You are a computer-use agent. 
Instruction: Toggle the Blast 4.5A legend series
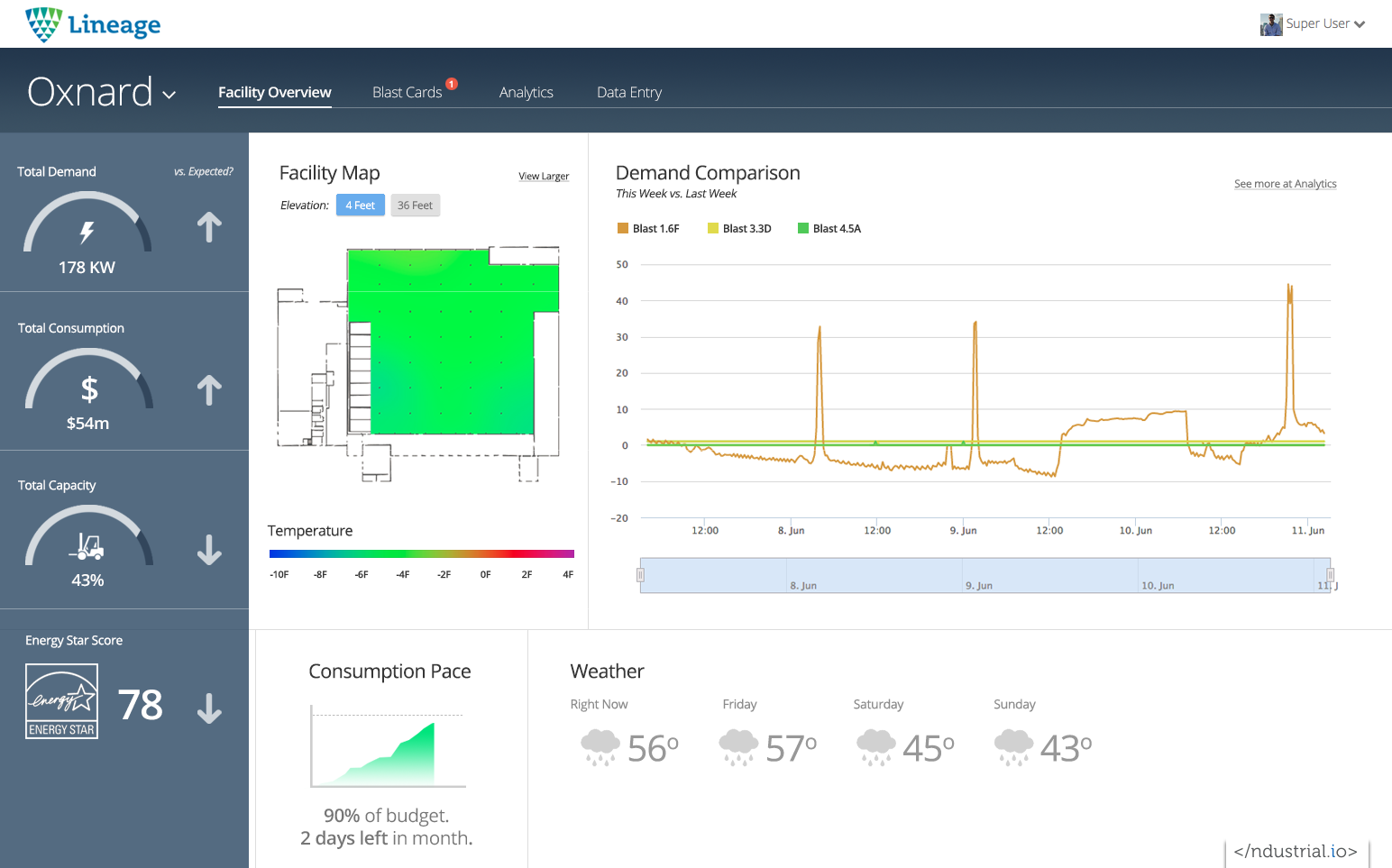829,229
